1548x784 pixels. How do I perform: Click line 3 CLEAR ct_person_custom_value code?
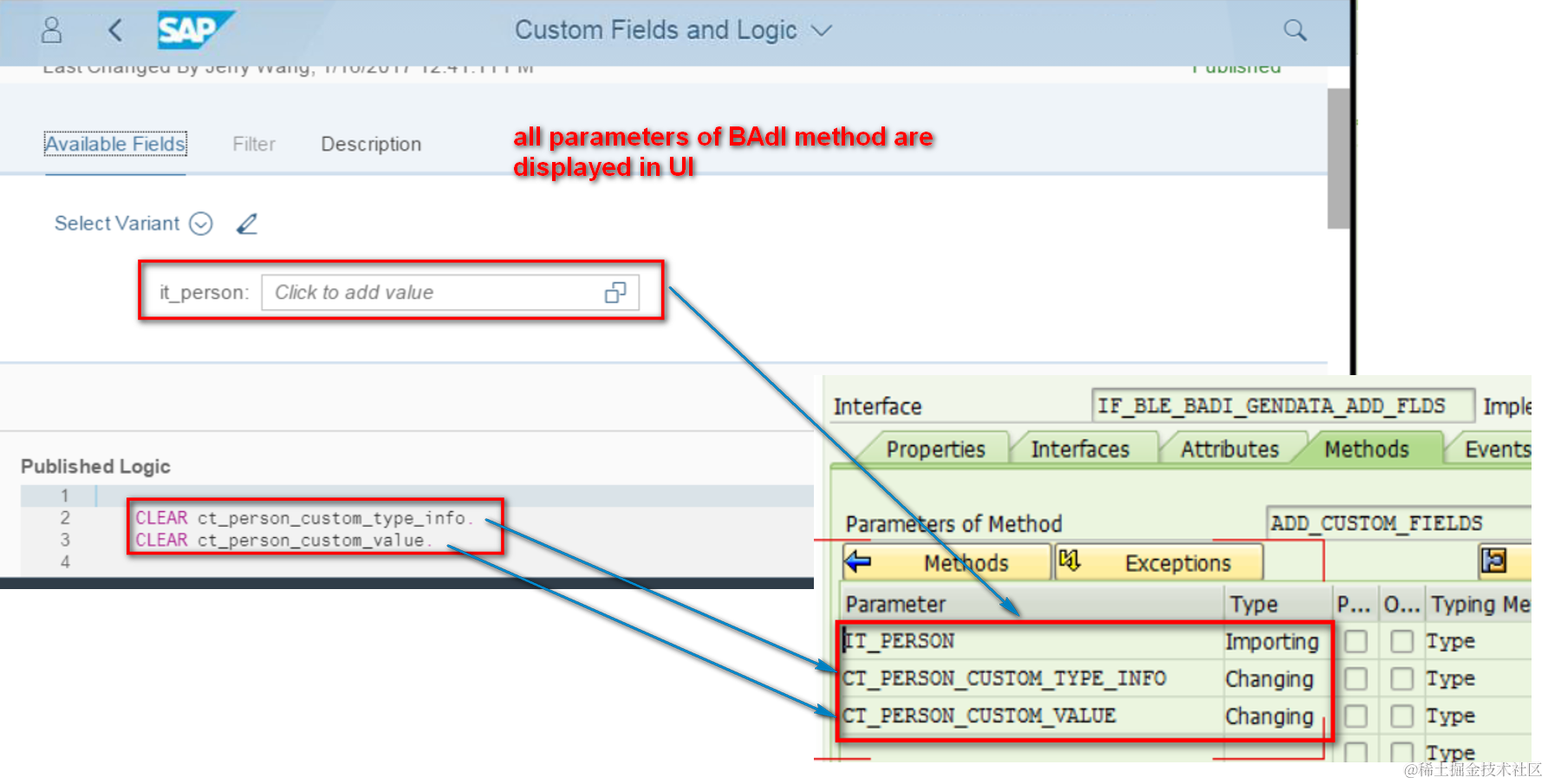(x=283, y=540)
